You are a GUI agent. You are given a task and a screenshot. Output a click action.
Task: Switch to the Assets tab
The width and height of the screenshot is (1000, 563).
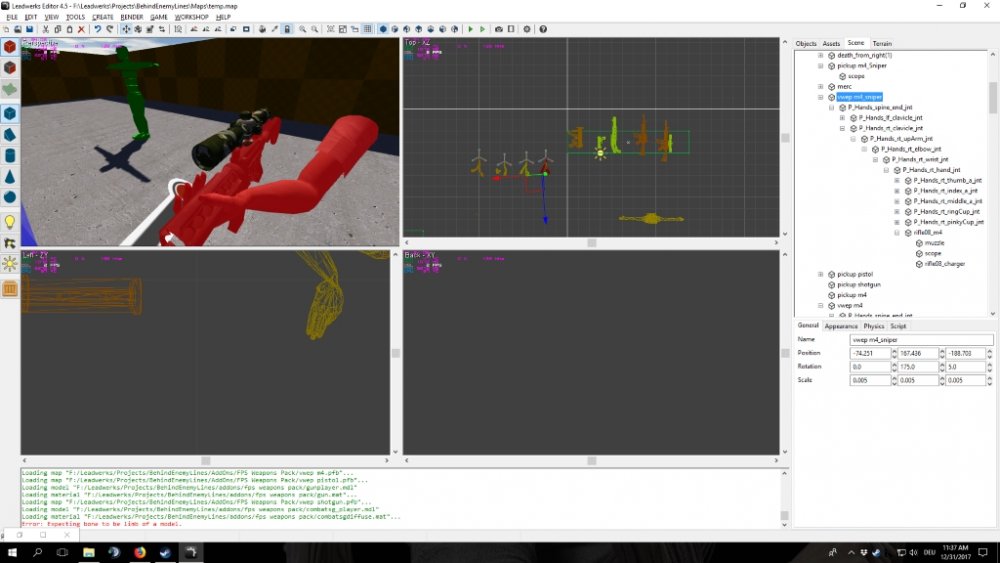(831, 44)
